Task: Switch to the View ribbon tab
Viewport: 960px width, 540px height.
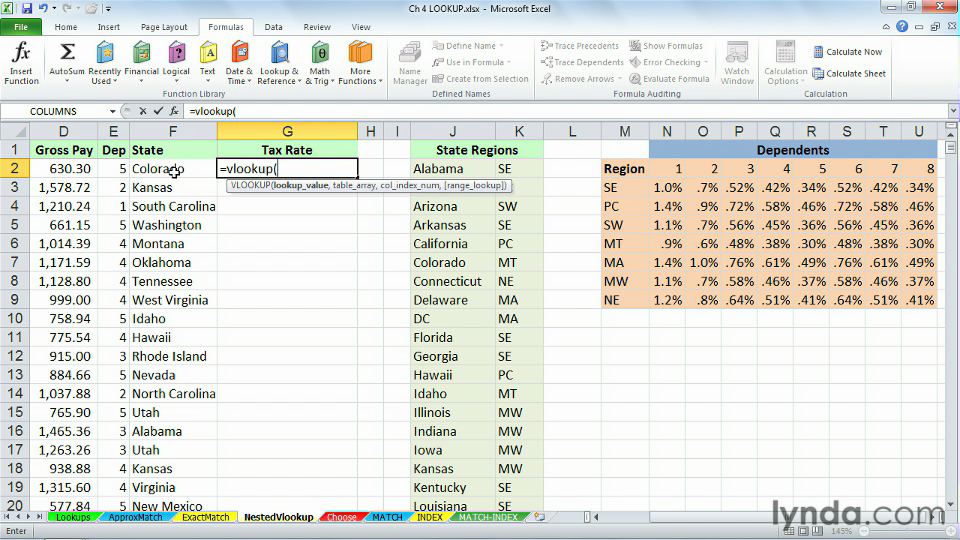Action: [x=361, y=27]
